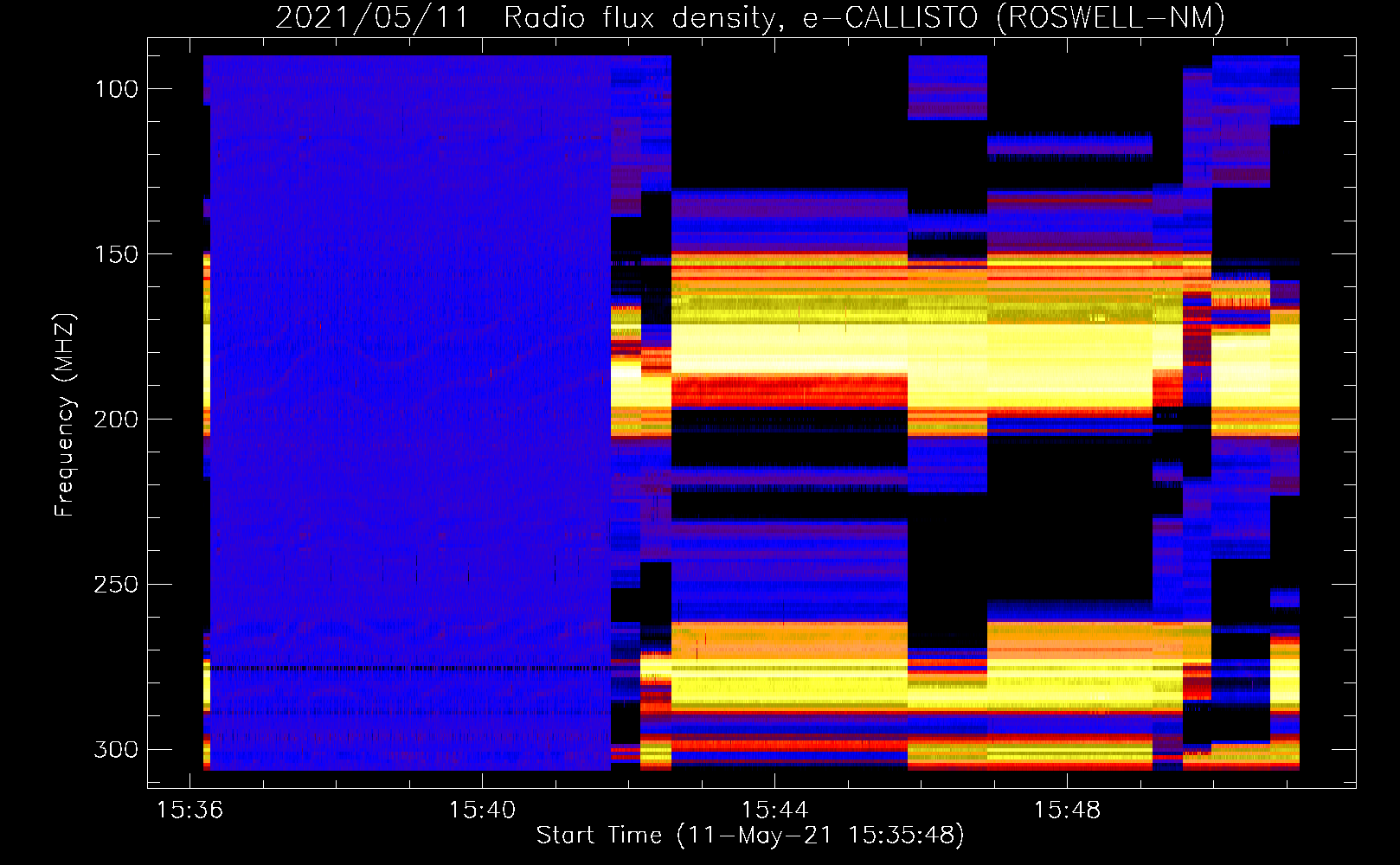Click the frequency tick label '100'
This screenshot has height=865, width=1400.
pyautogui.click(x=116, y=89)
